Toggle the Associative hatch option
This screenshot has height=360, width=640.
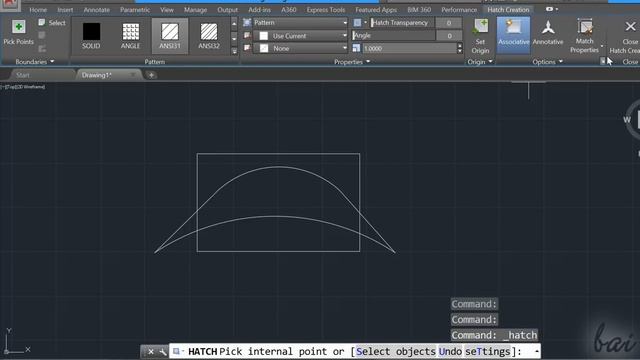(x=513, y=34)
